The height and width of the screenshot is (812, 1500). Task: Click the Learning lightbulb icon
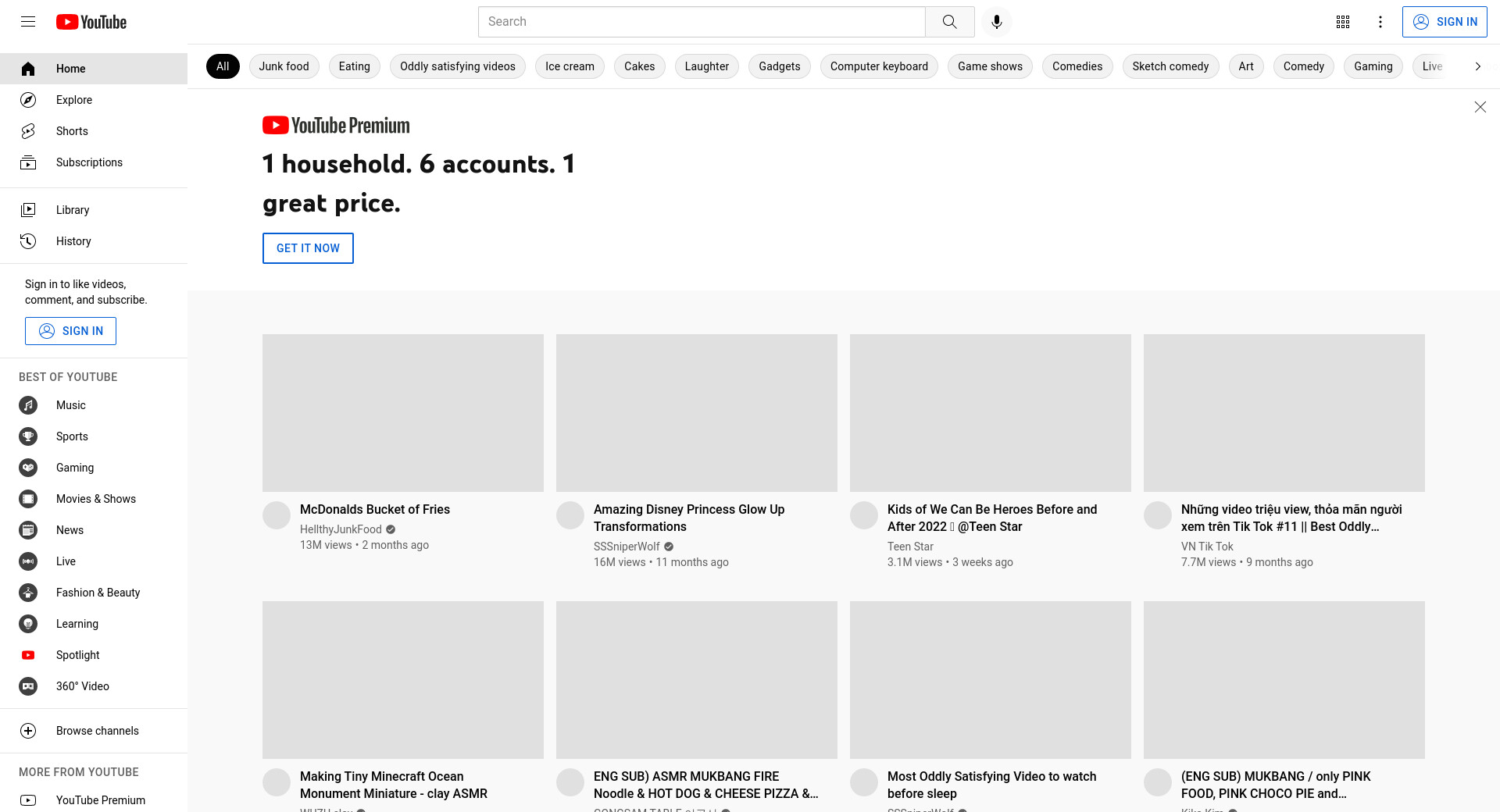pos(28,624)
